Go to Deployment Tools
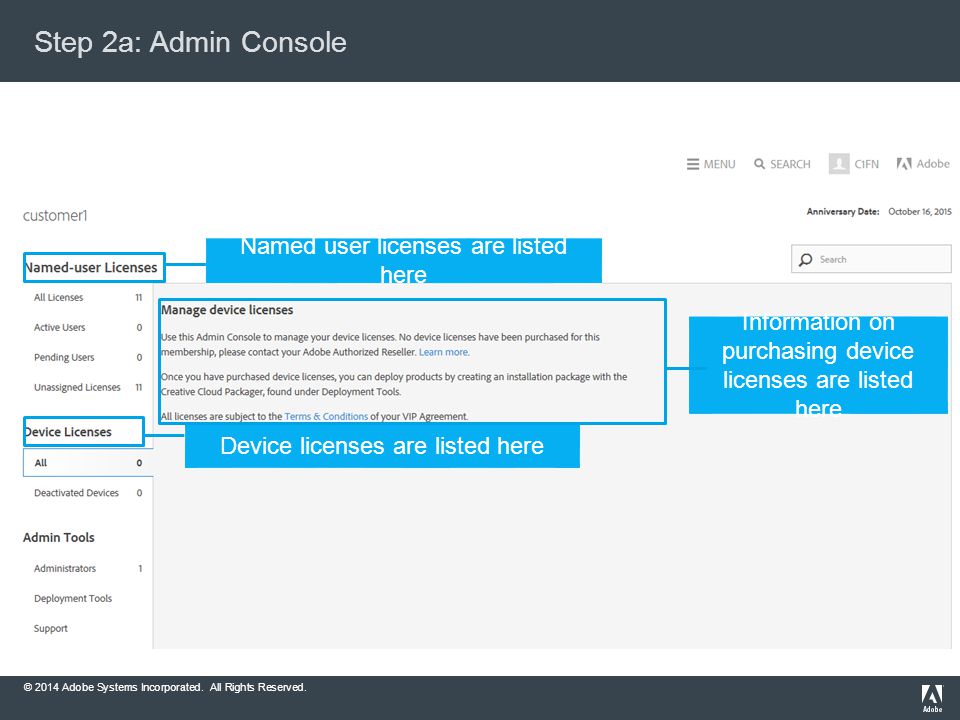The height and width of the screenshot is (720, 960). (x=73, y=599)
